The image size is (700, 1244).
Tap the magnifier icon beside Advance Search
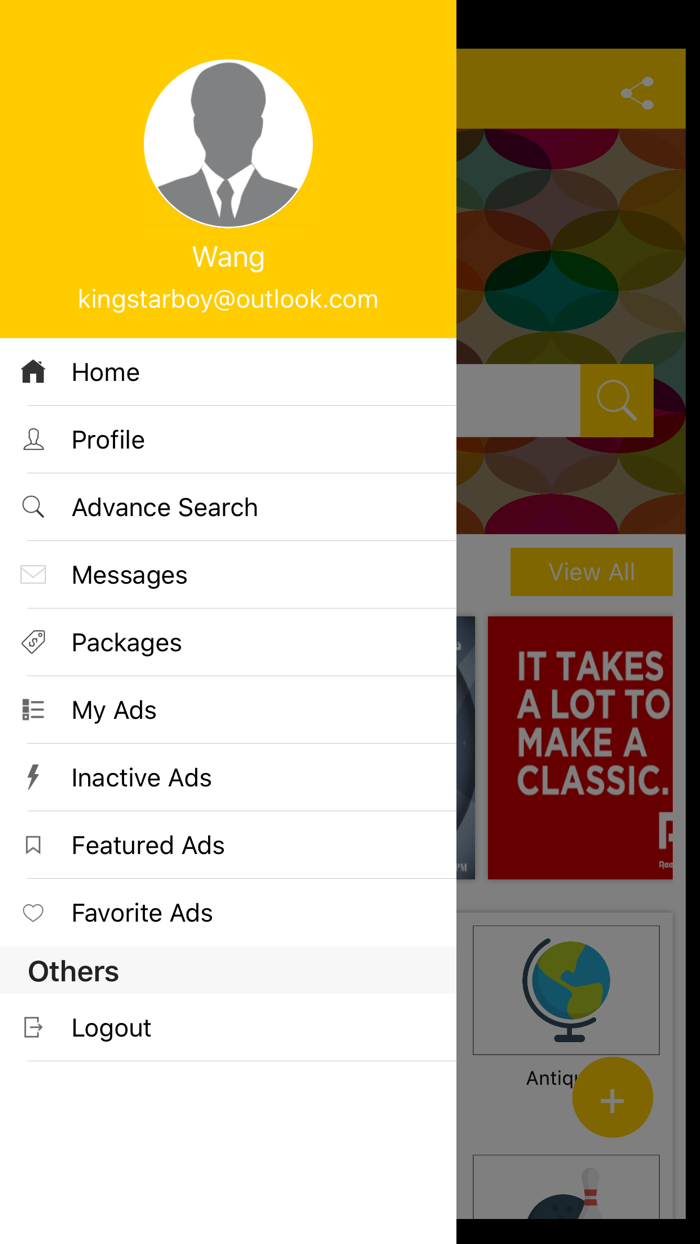[x=33, y=507]
